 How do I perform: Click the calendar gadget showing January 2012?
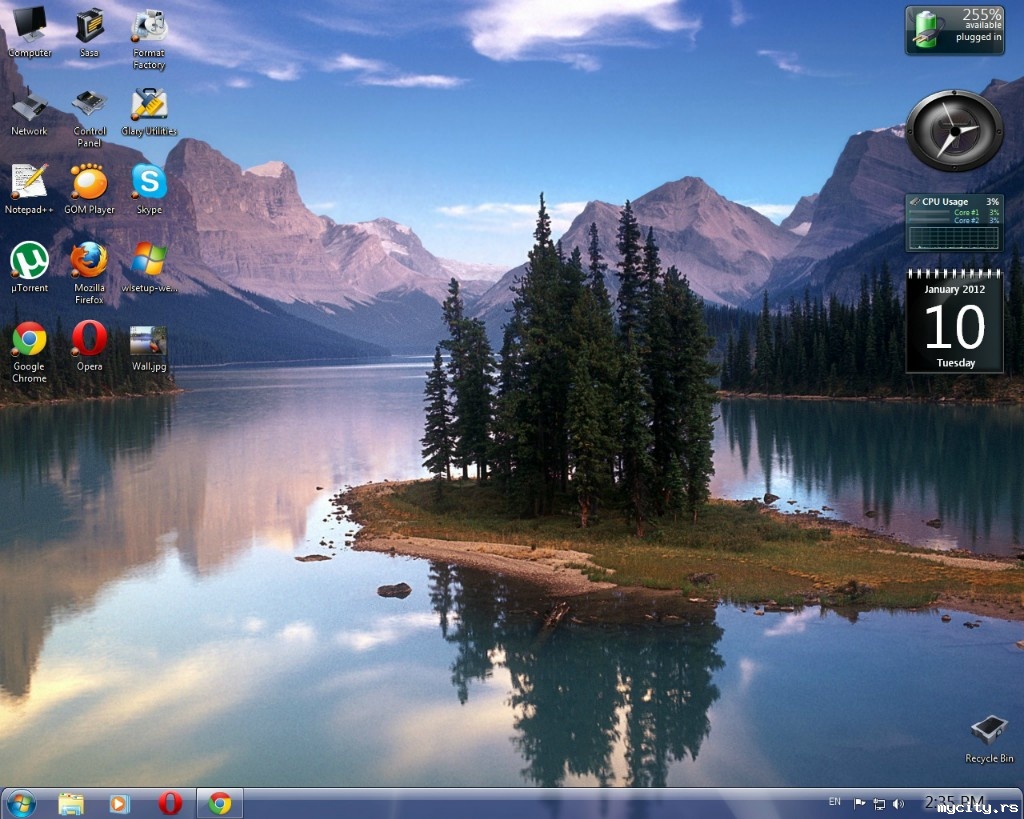(x=955, y=321)
